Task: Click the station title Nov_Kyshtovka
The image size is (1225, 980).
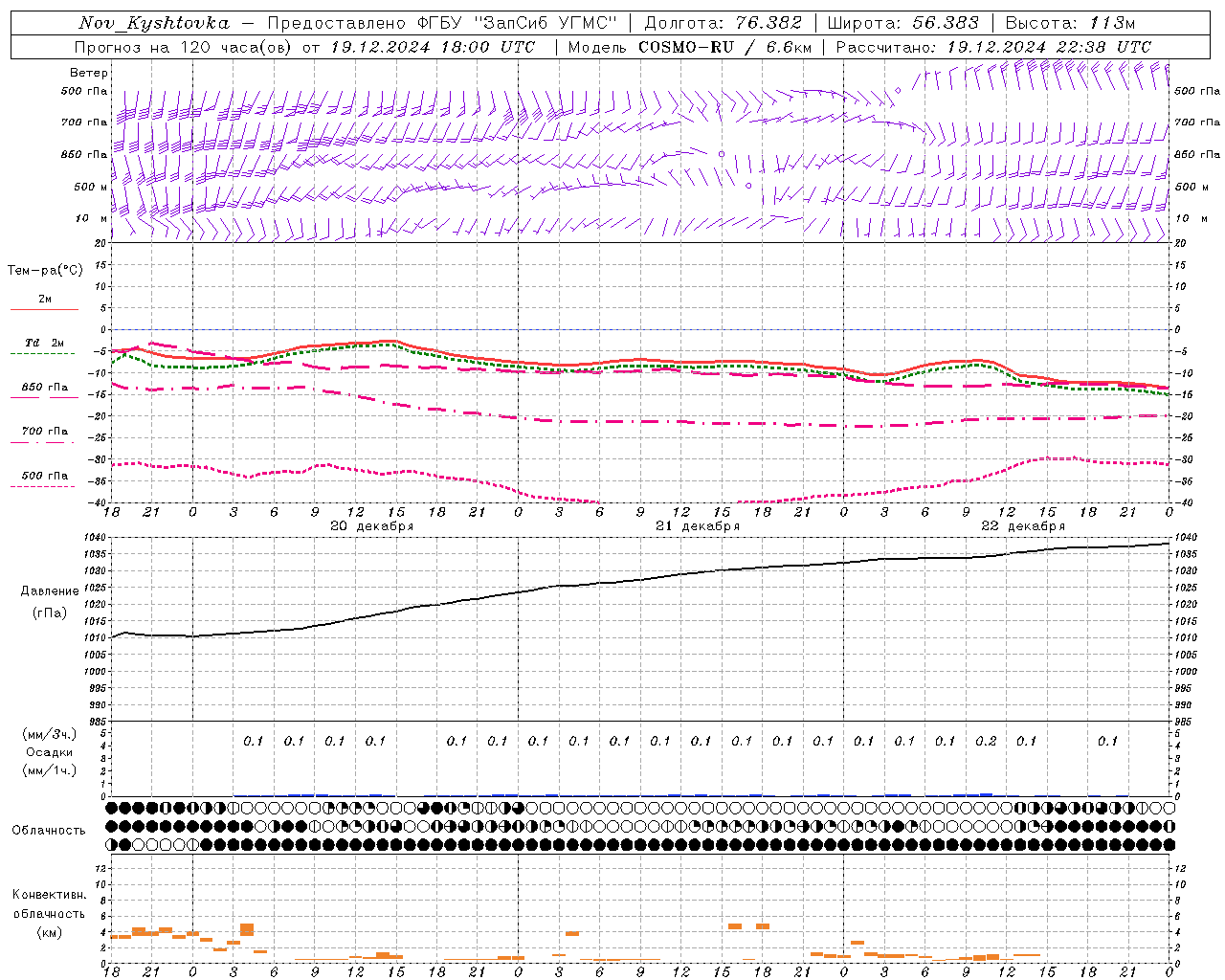Action: click(x=154, y=23)
